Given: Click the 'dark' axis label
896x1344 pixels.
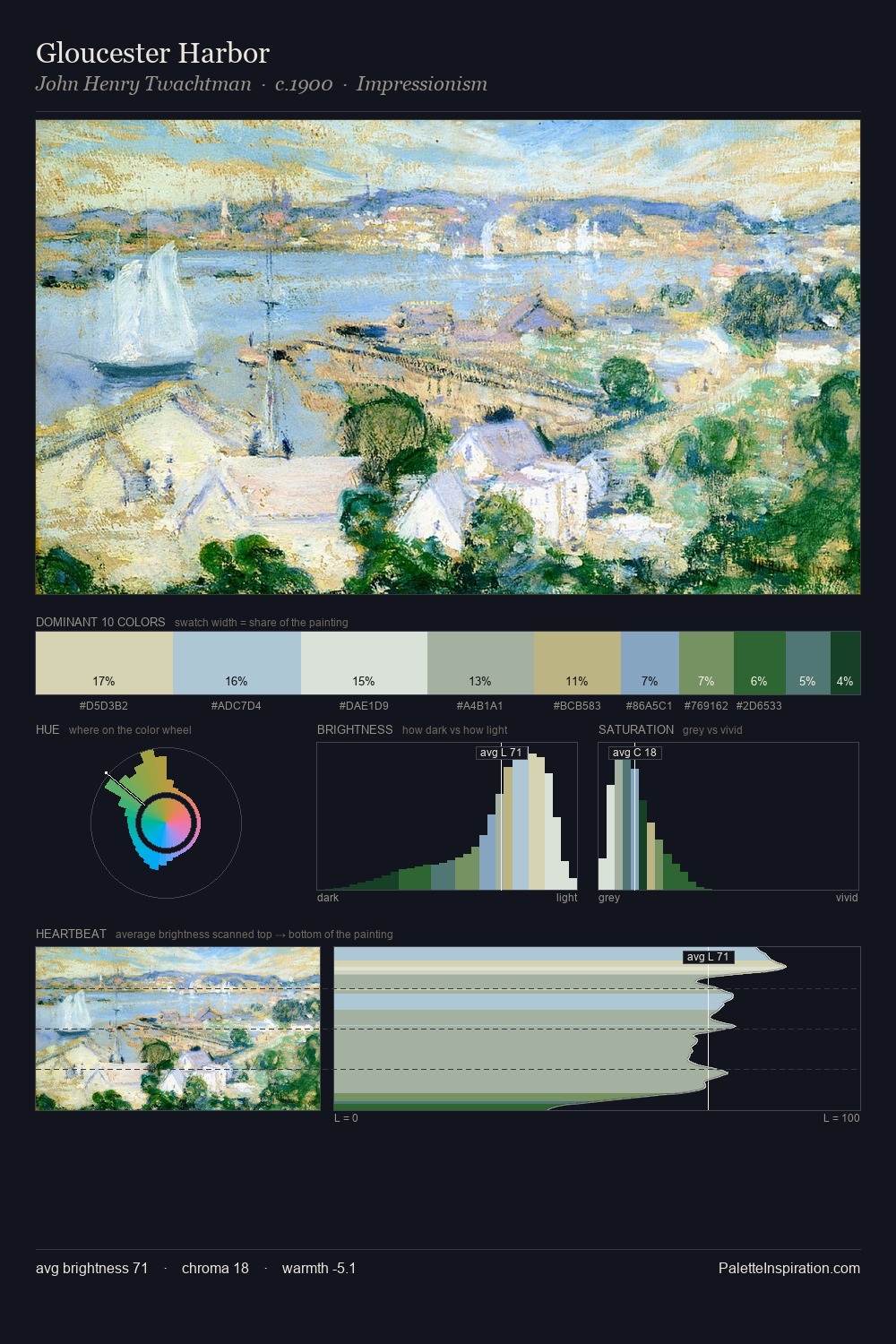Looking at the screenshot, I should click(x=328, y=898).
